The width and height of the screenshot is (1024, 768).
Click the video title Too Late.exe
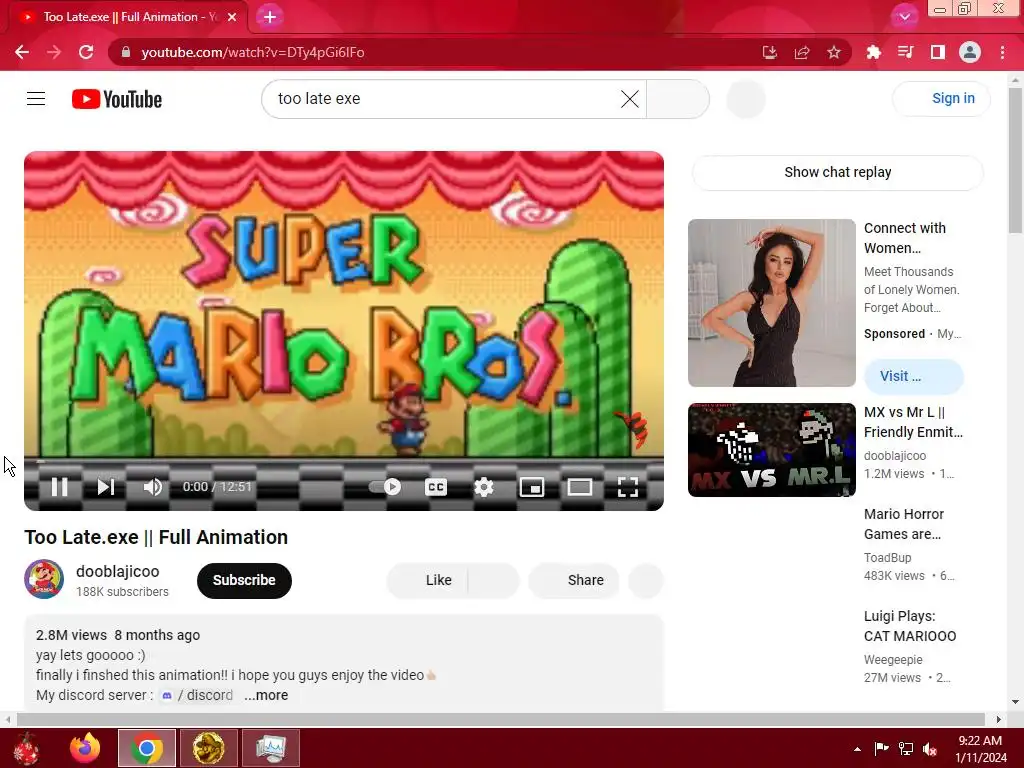pos(156,537)
